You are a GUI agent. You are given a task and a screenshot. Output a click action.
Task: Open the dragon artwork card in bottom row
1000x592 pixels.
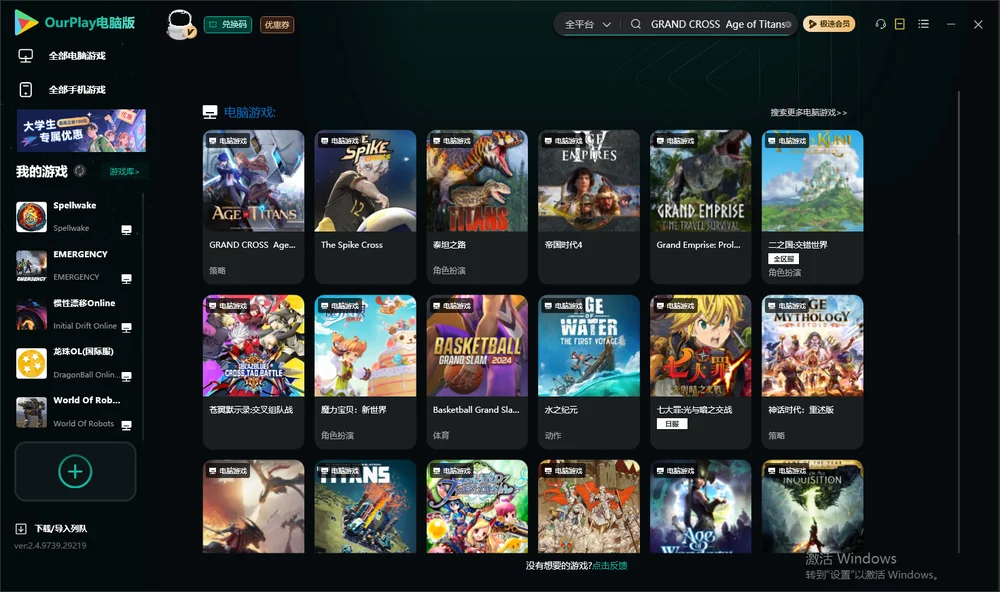coord(253,507)
